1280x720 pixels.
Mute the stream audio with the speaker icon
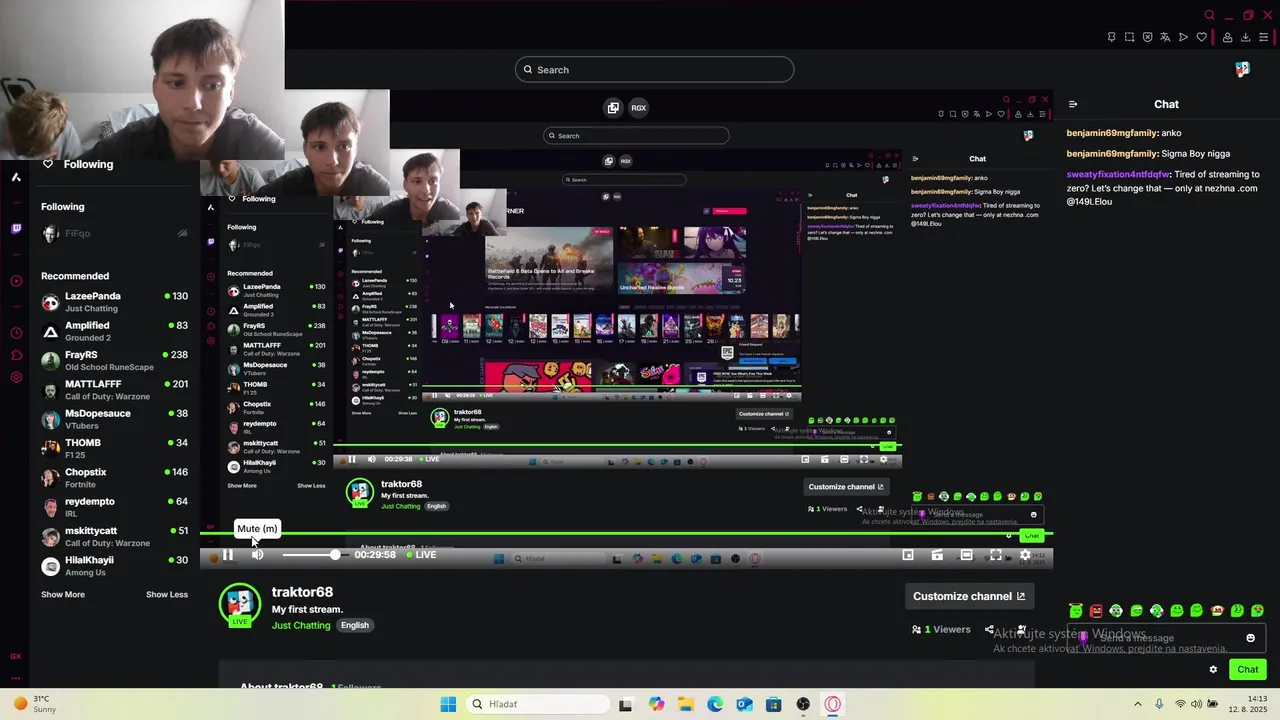coord(258,555)
